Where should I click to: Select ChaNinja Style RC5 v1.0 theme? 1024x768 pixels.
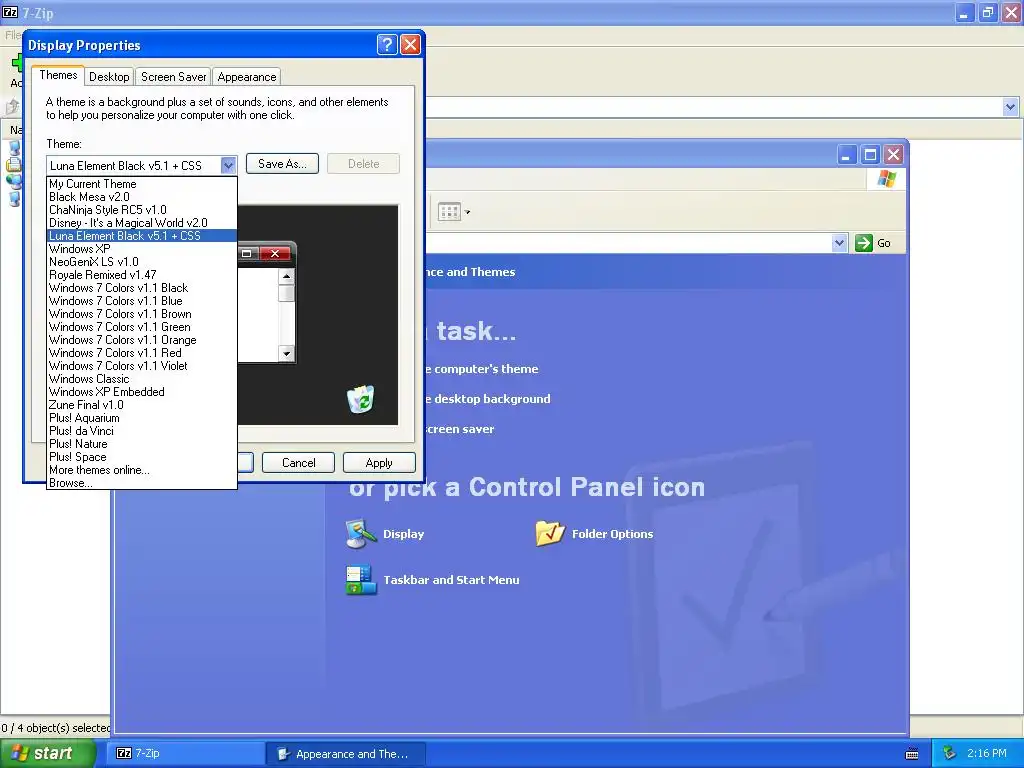pos(142,210)
